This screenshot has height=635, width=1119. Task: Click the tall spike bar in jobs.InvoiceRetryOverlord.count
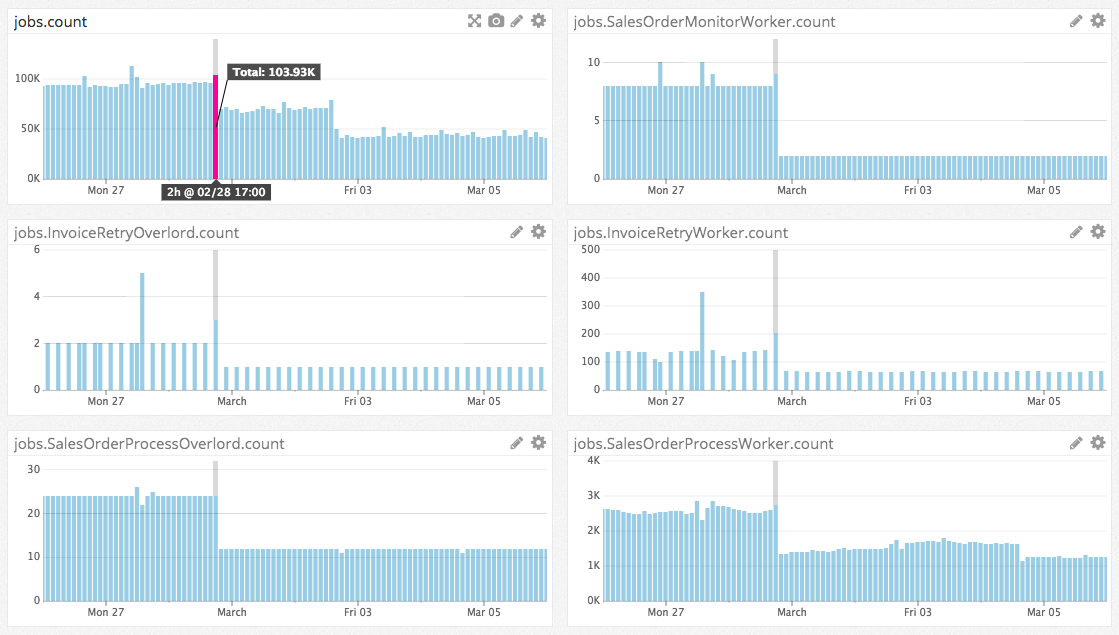point(143,331)
